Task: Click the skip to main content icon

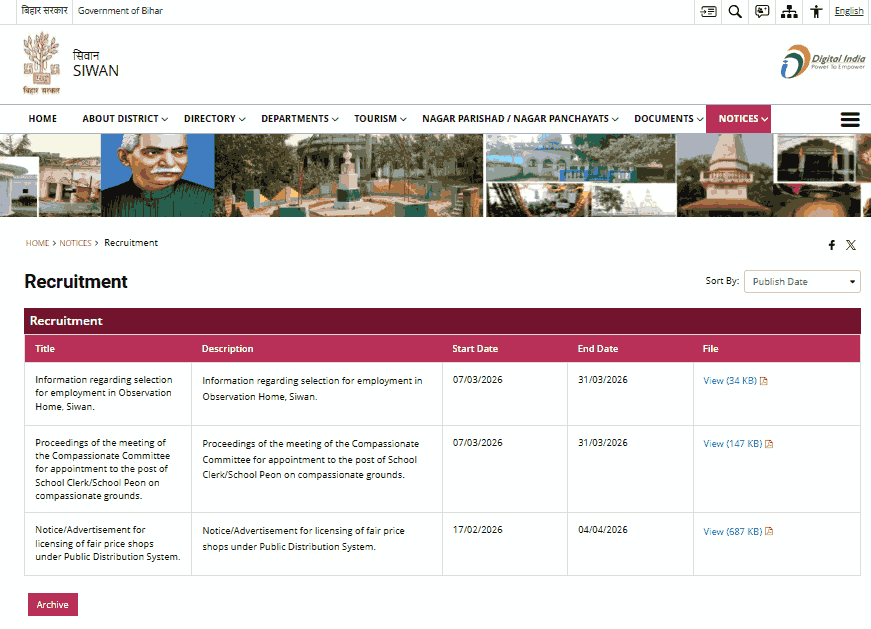Action: tap(709, 11)
